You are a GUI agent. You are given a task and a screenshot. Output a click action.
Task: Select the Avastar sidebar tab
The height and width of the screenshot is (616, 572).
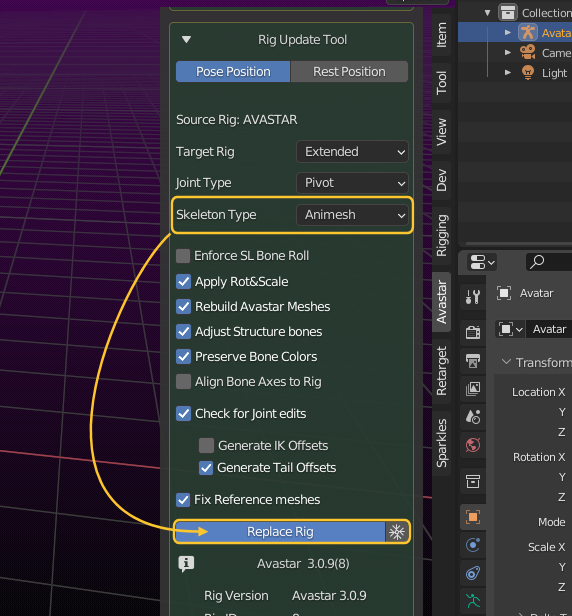coord(442,302)
